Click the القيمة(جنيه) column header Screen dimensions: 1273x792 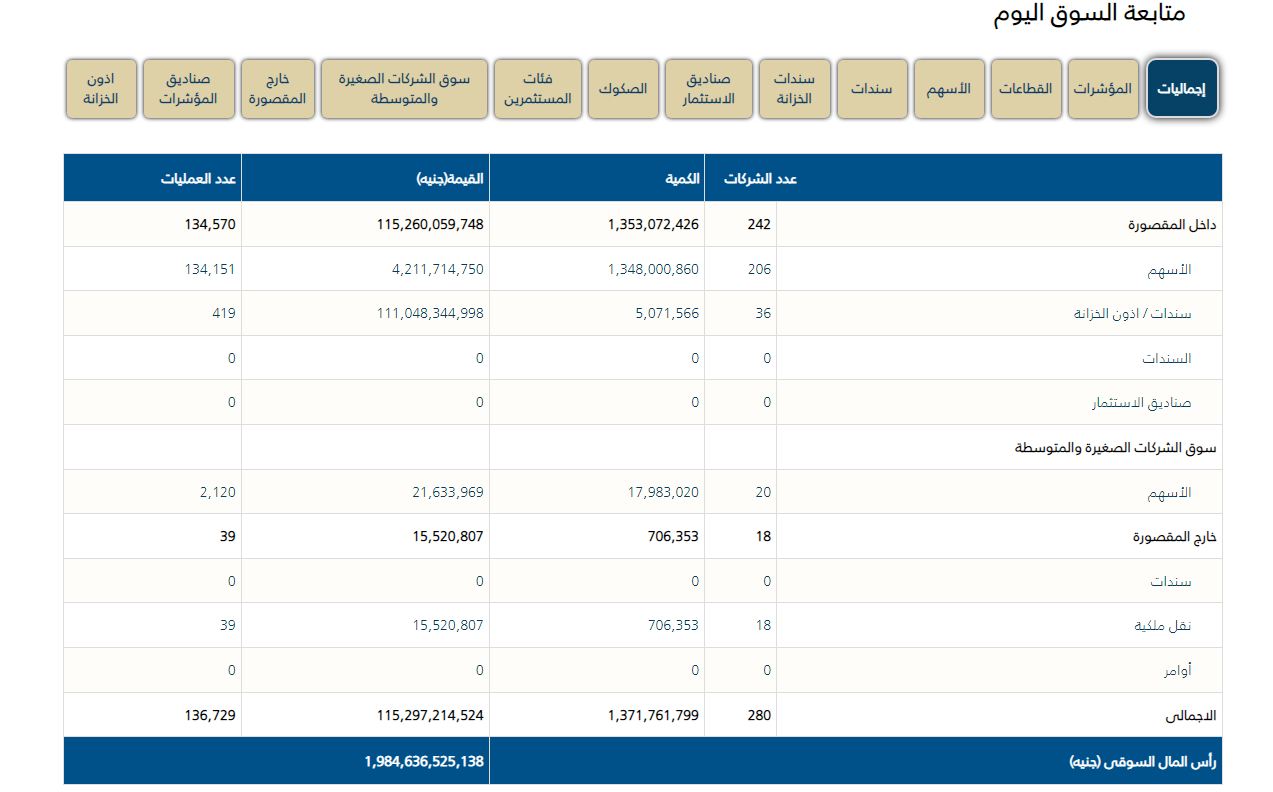pyautogui.click(x=450, y=179)
